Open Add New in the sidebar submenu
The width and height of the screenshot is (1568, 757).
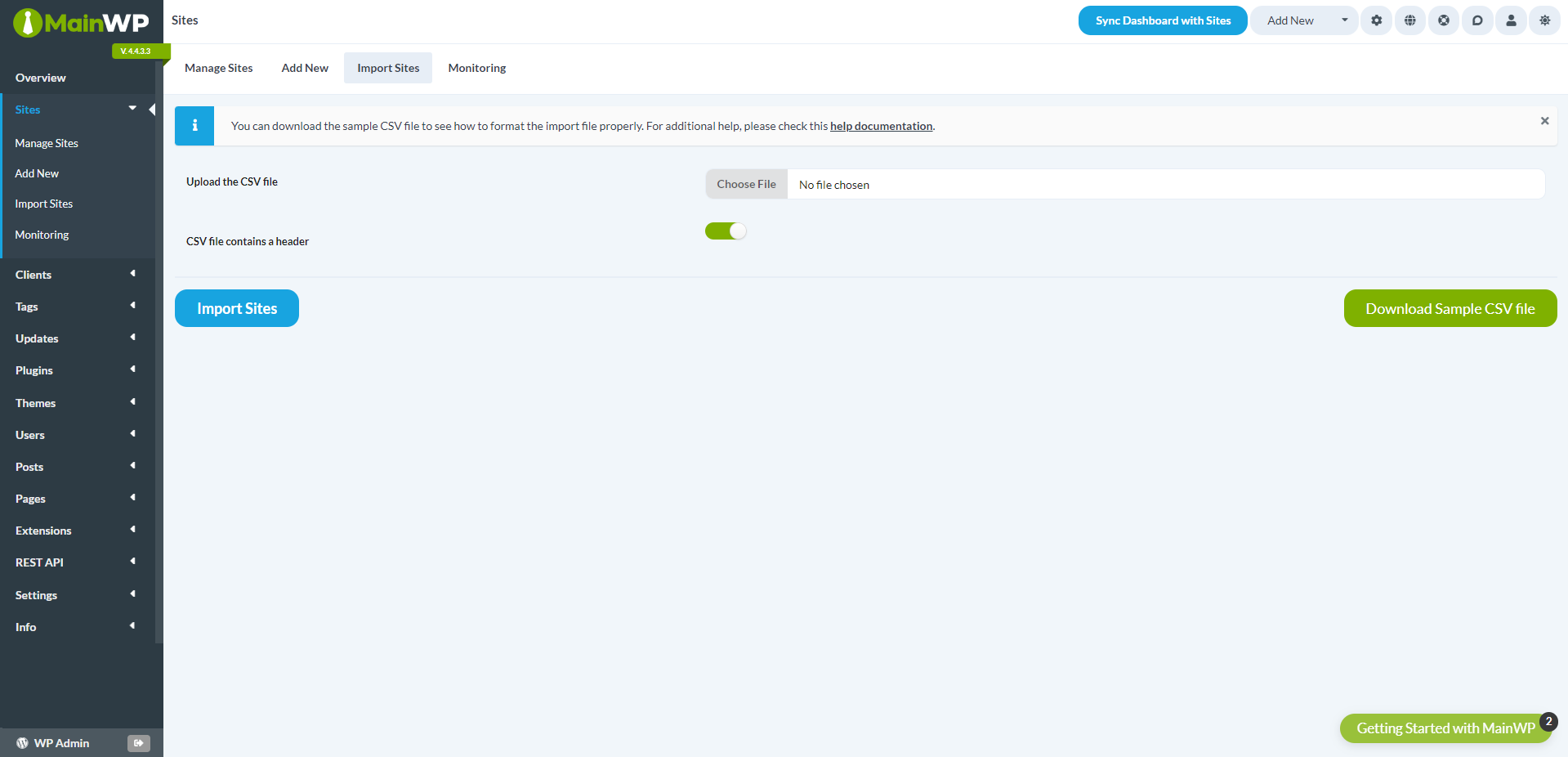pyautogui.click(x=37, y=173)
